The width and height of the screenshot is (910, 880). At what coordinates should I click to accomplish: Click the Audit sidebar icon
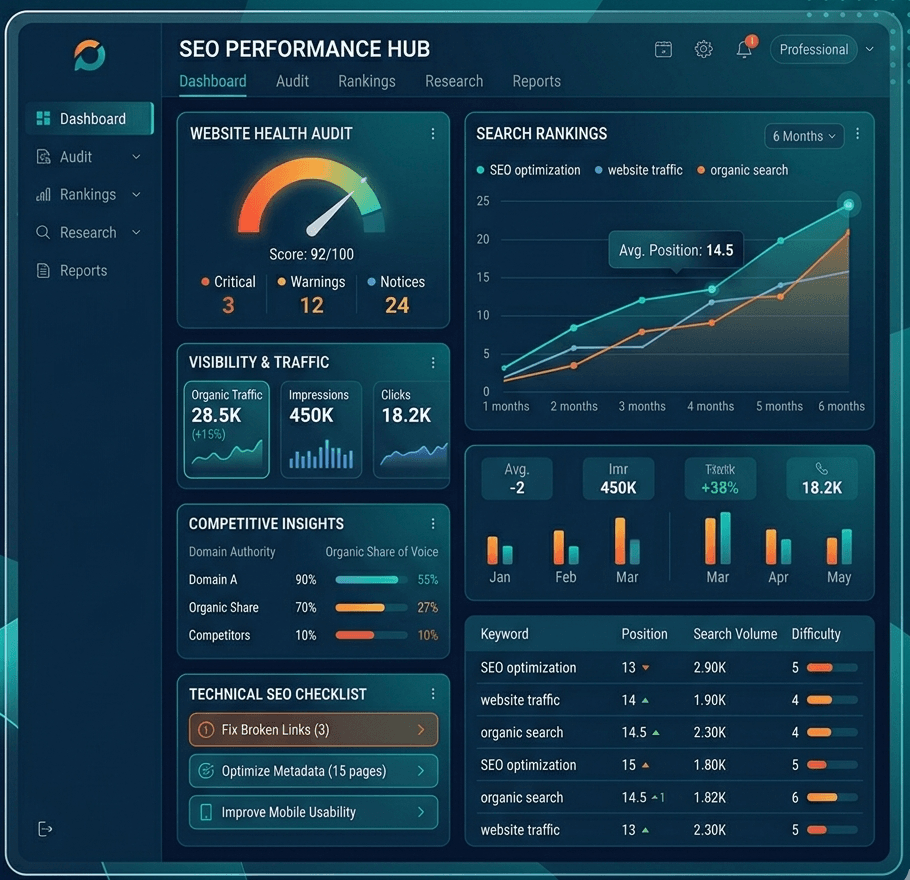click(x=43, y=157)
